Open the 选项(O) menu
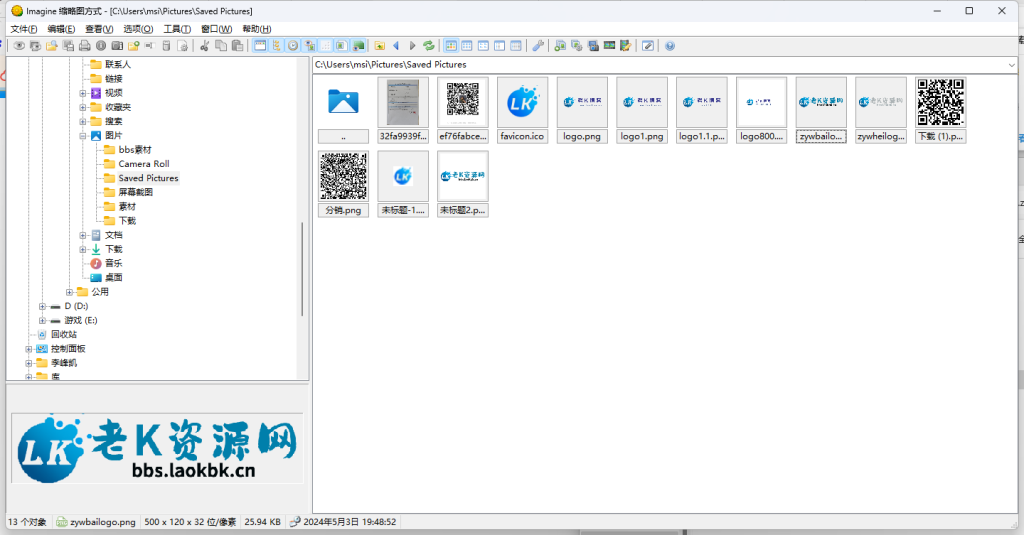The width and height of the screenshot is (1024, 535). [x=138, y=29]
